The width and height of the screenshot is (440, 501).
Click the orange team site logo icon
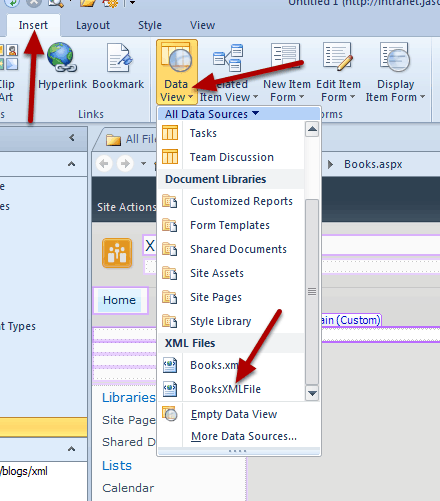pyautogui.click(x=117, y=253)
